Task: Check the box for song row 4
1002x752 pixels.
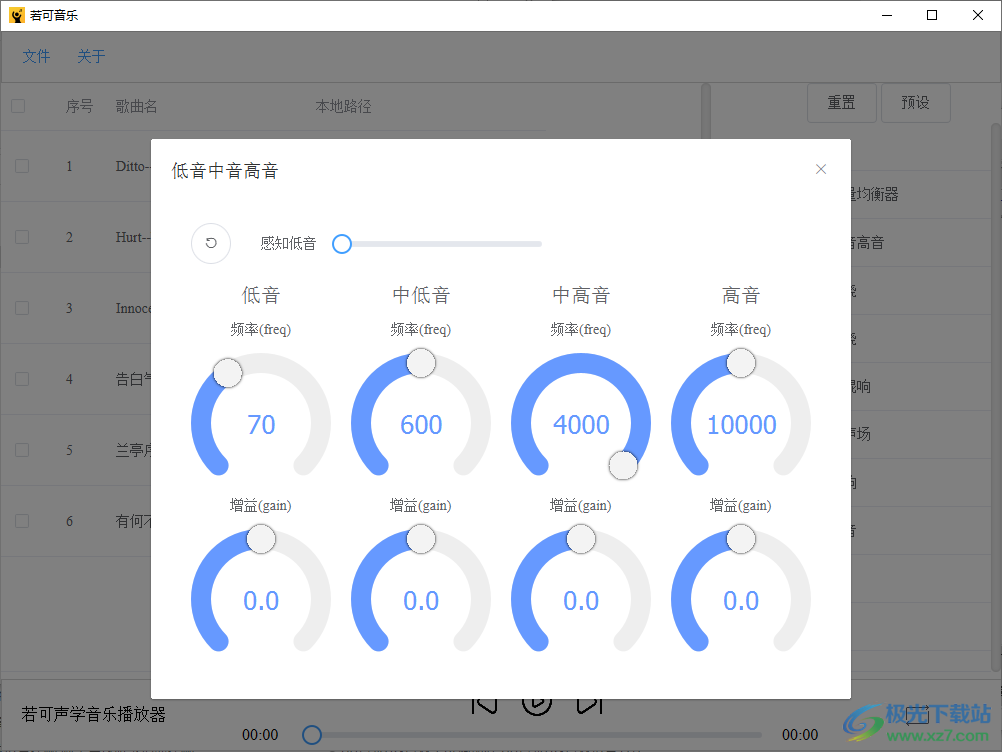Action: pos(22,379)
